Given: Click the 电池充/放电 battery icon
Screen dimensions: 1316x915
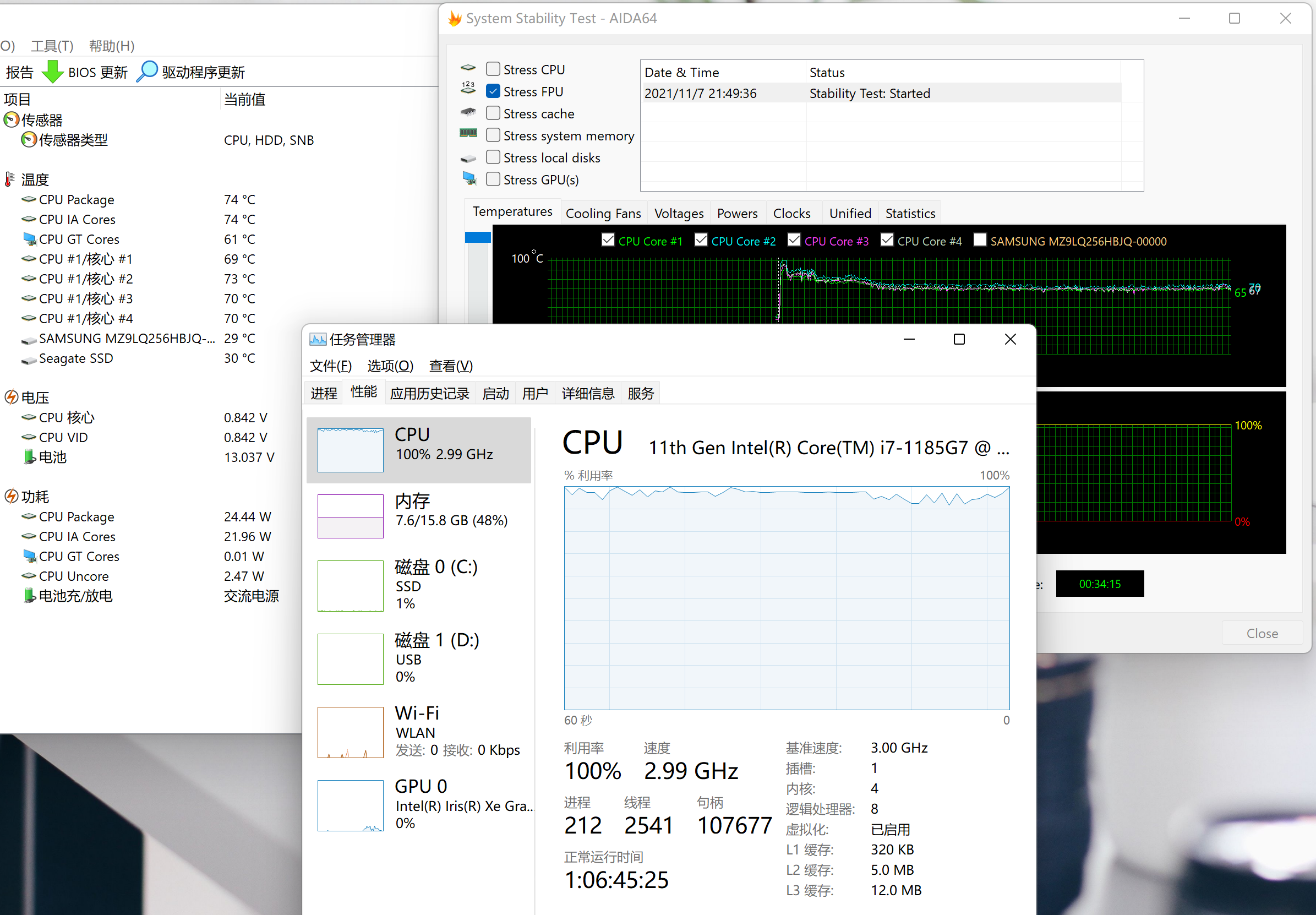Looking at the screenshot, I should click(29, 596).
